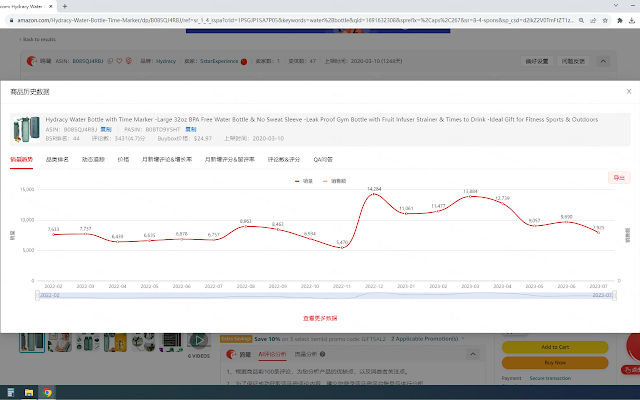Copy the PASIN using the blue 复制 link

pyautogui.click(x=191, y=129)
